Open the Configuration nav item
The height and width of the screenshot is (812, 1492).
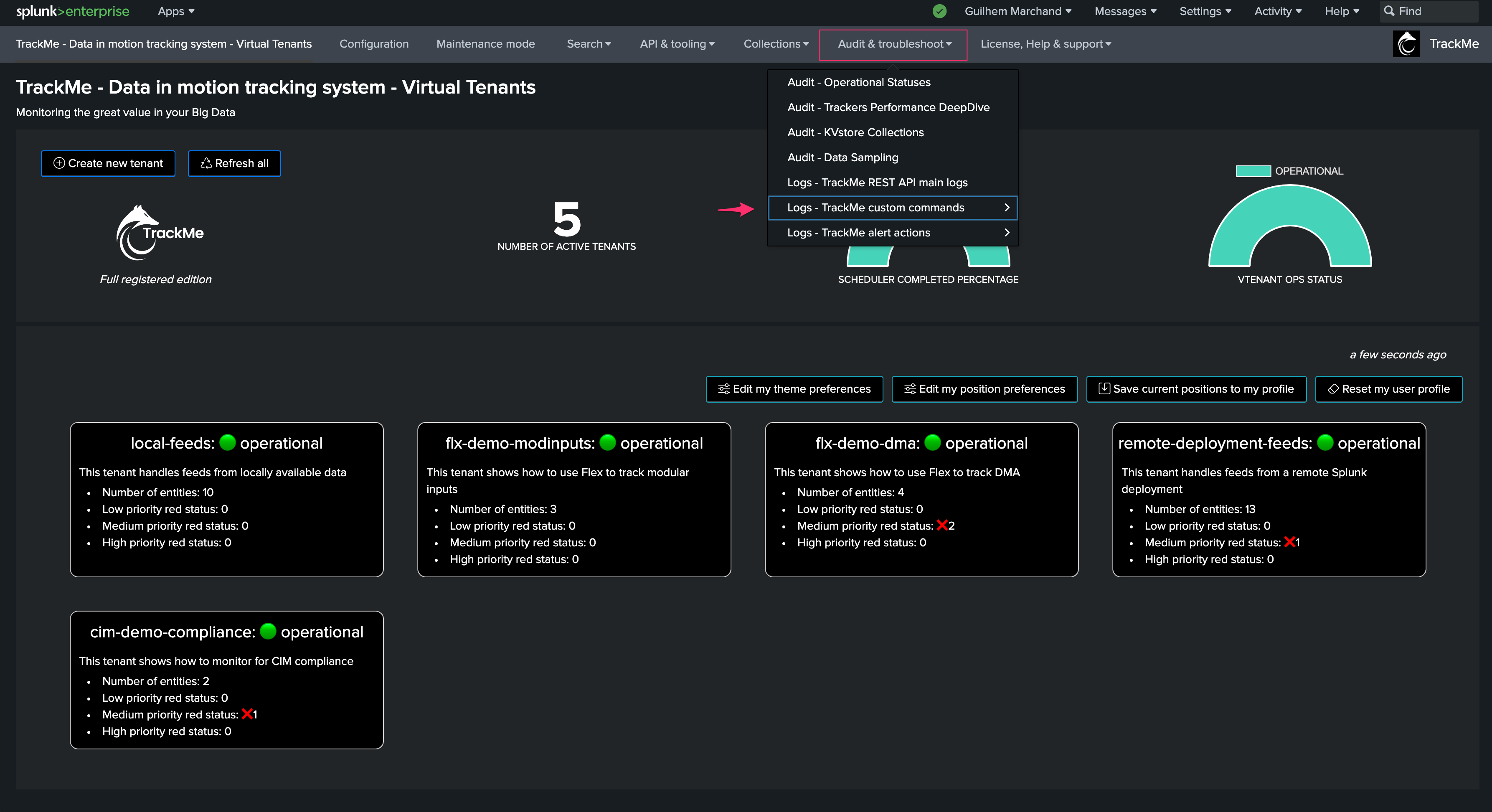pos(373,44)
